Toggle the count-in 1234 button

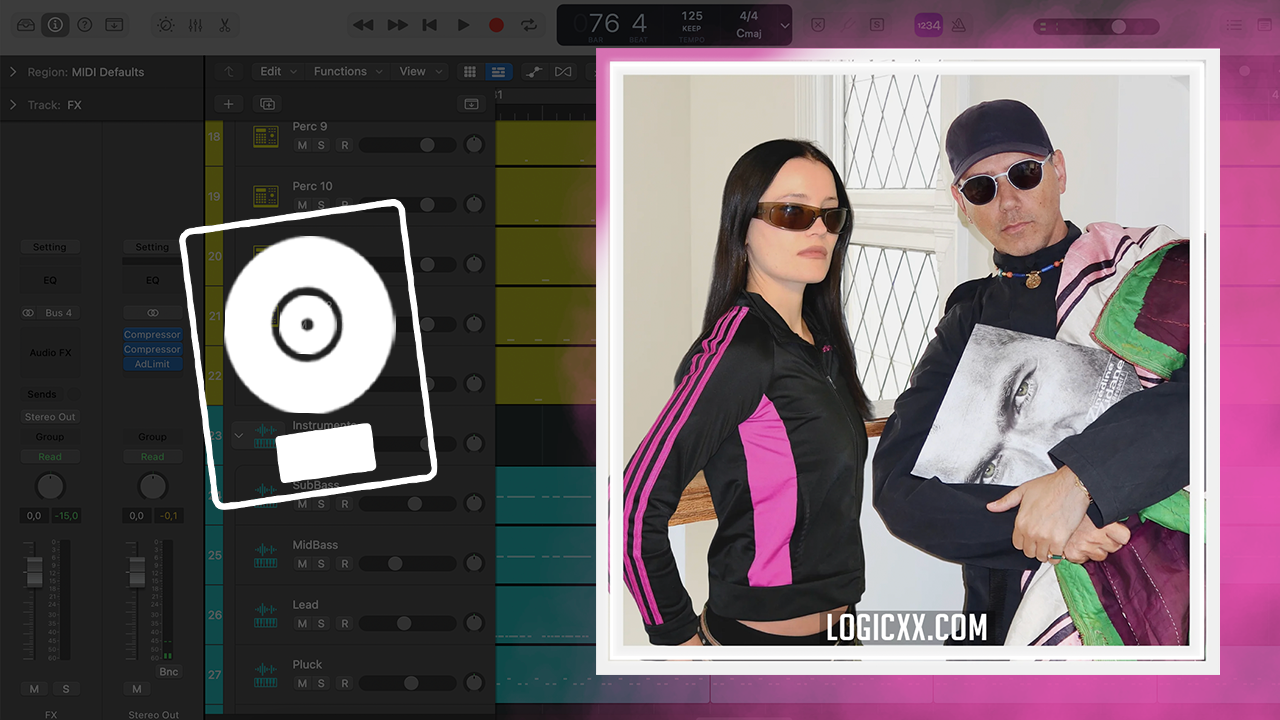(928, 25)
